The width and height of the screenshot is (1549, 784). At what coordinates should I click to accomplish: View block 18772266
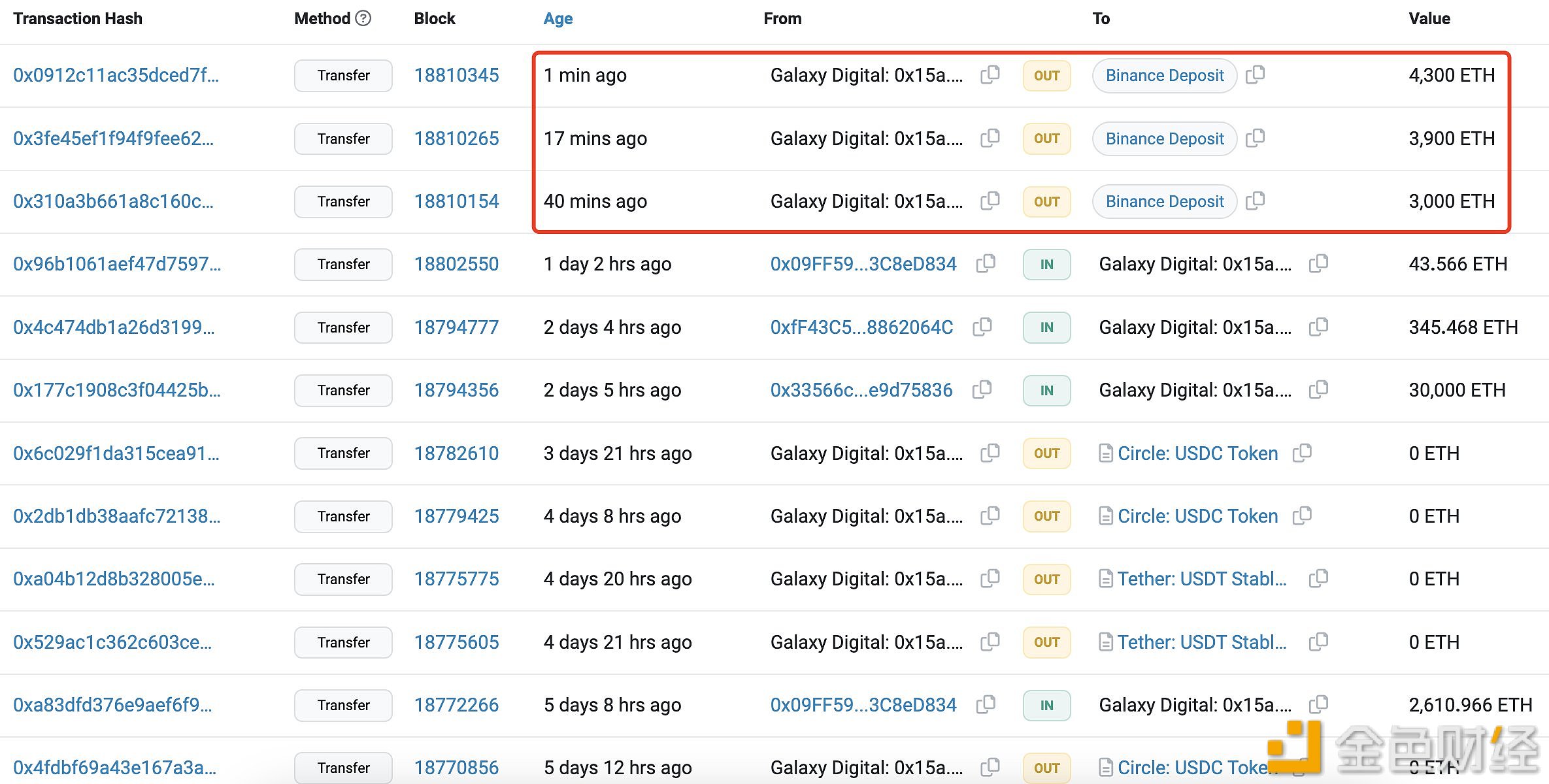point(456,705)
